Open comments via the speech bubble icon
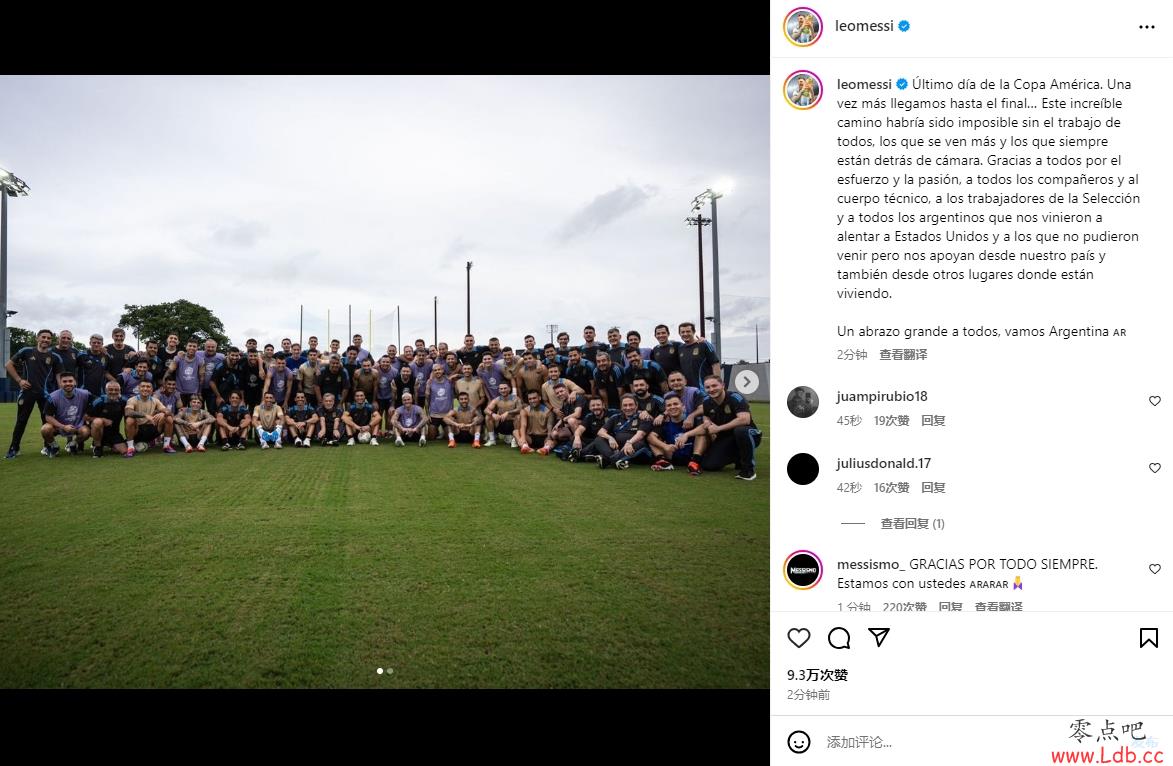The height and width of the screenshot is (766, 1173). 839,638
